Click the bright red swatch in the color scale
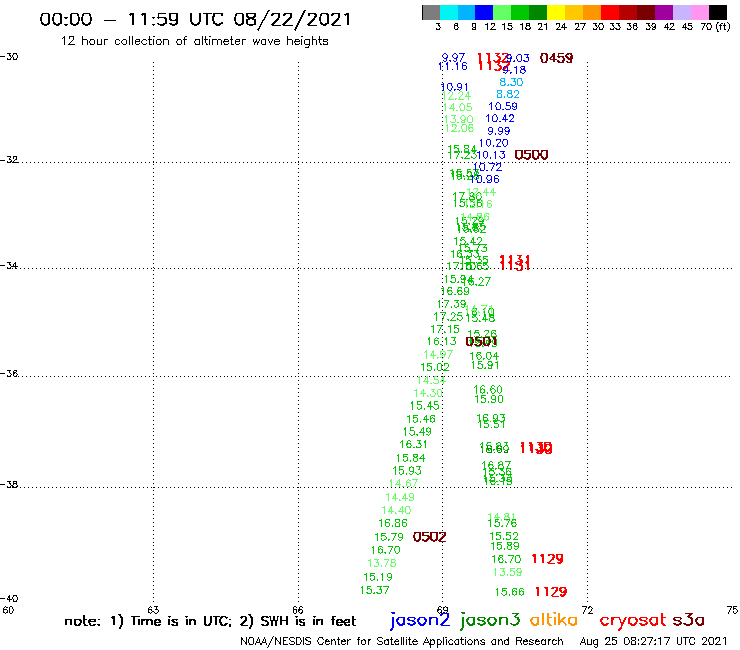The image size is (740, 650). pos(610,12)
